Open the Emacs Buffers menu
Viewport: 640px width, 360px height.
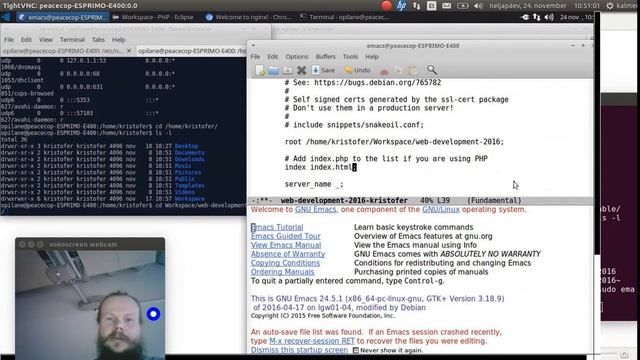325,57
